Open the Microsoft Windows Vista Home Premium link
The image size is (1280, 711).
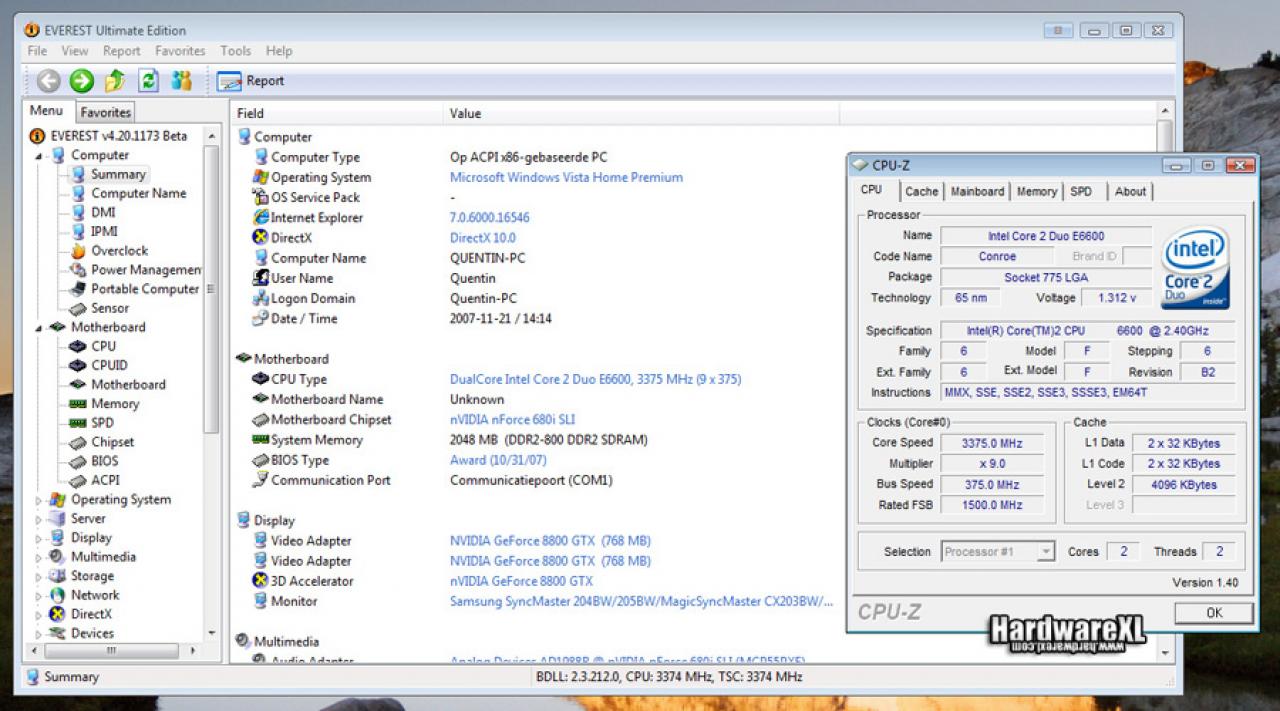[566, 177]
